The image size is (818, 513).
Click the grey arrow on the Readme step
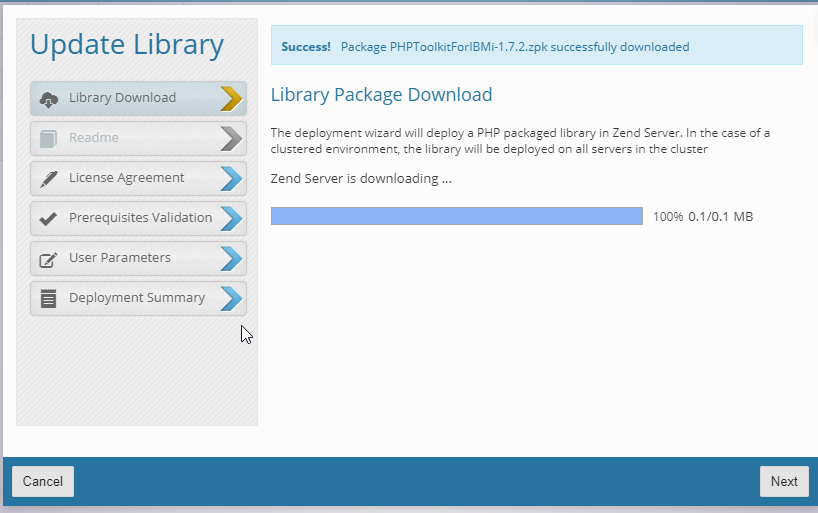(x=231, y=138)
